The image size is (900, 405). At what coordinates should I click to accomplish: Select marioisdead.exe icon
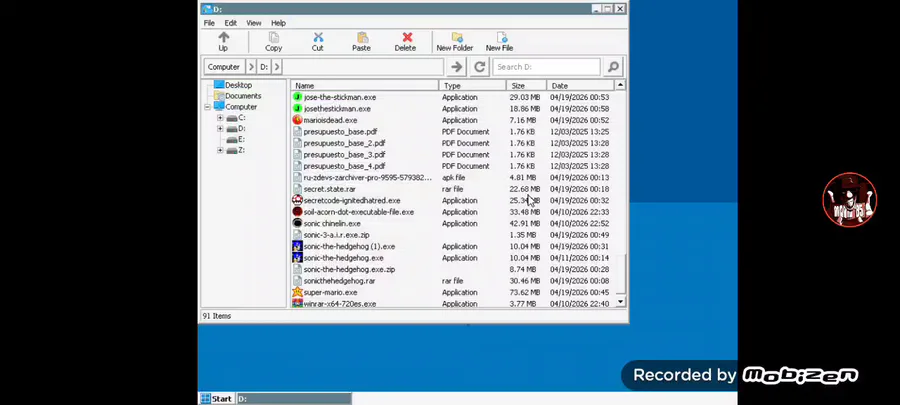pos(297,120)
